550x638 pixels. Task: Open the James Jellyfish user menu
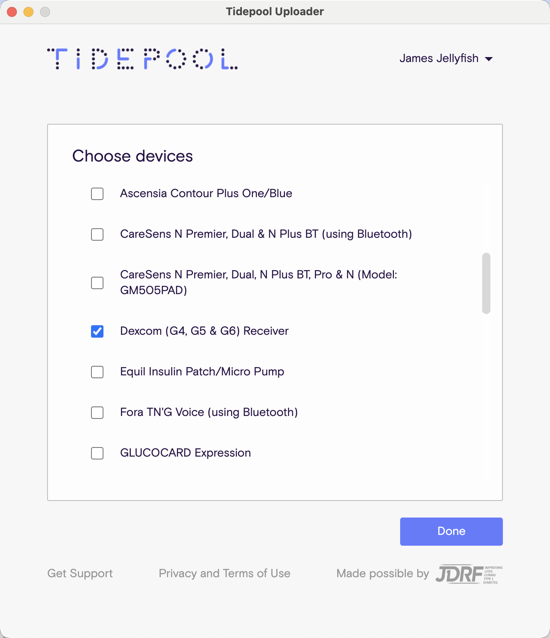tap(446, 59)
